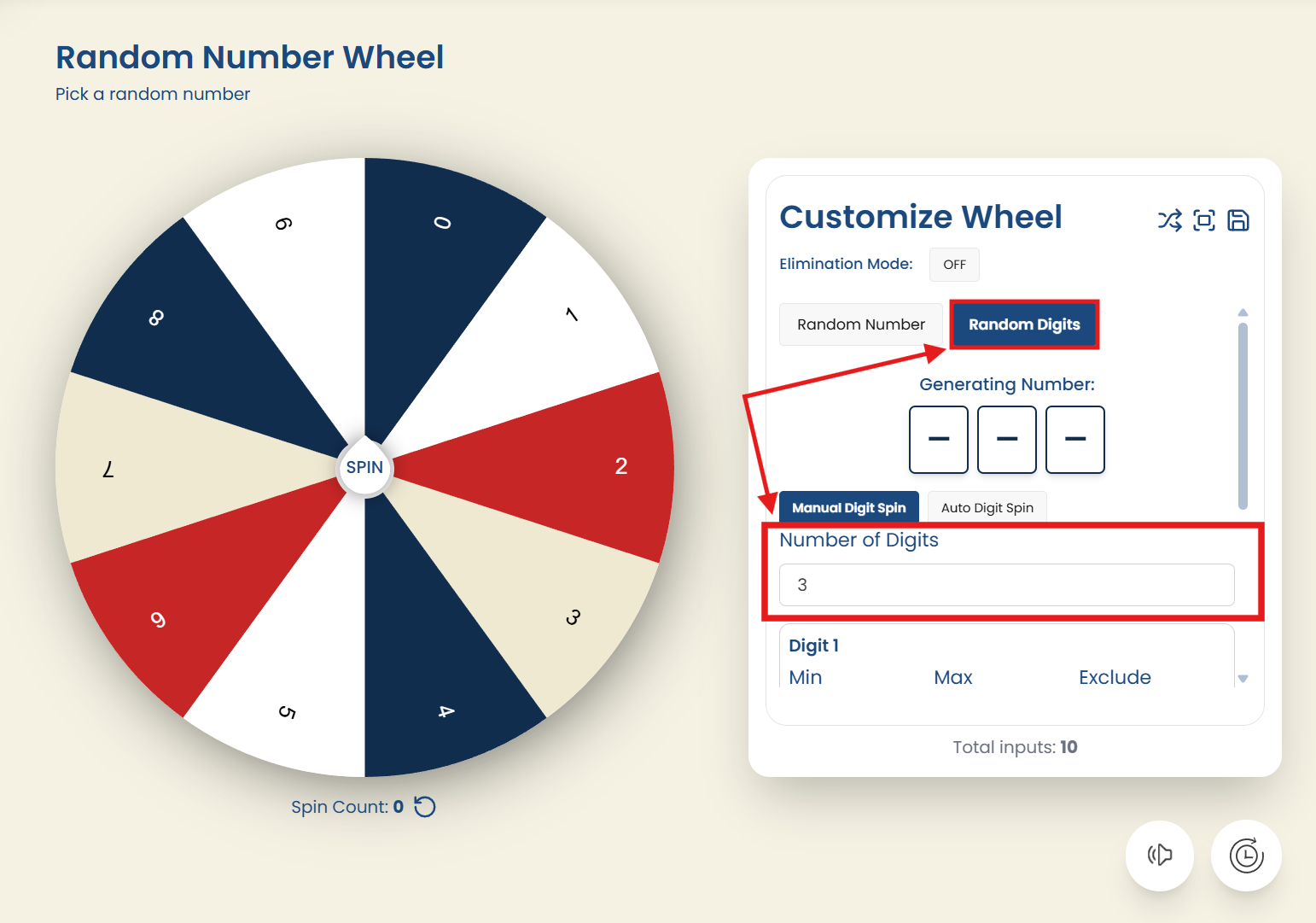Screen dimensions: 1316x923
Task: Select Manual Digit Spin mode
Action: [x=848, y=507]
